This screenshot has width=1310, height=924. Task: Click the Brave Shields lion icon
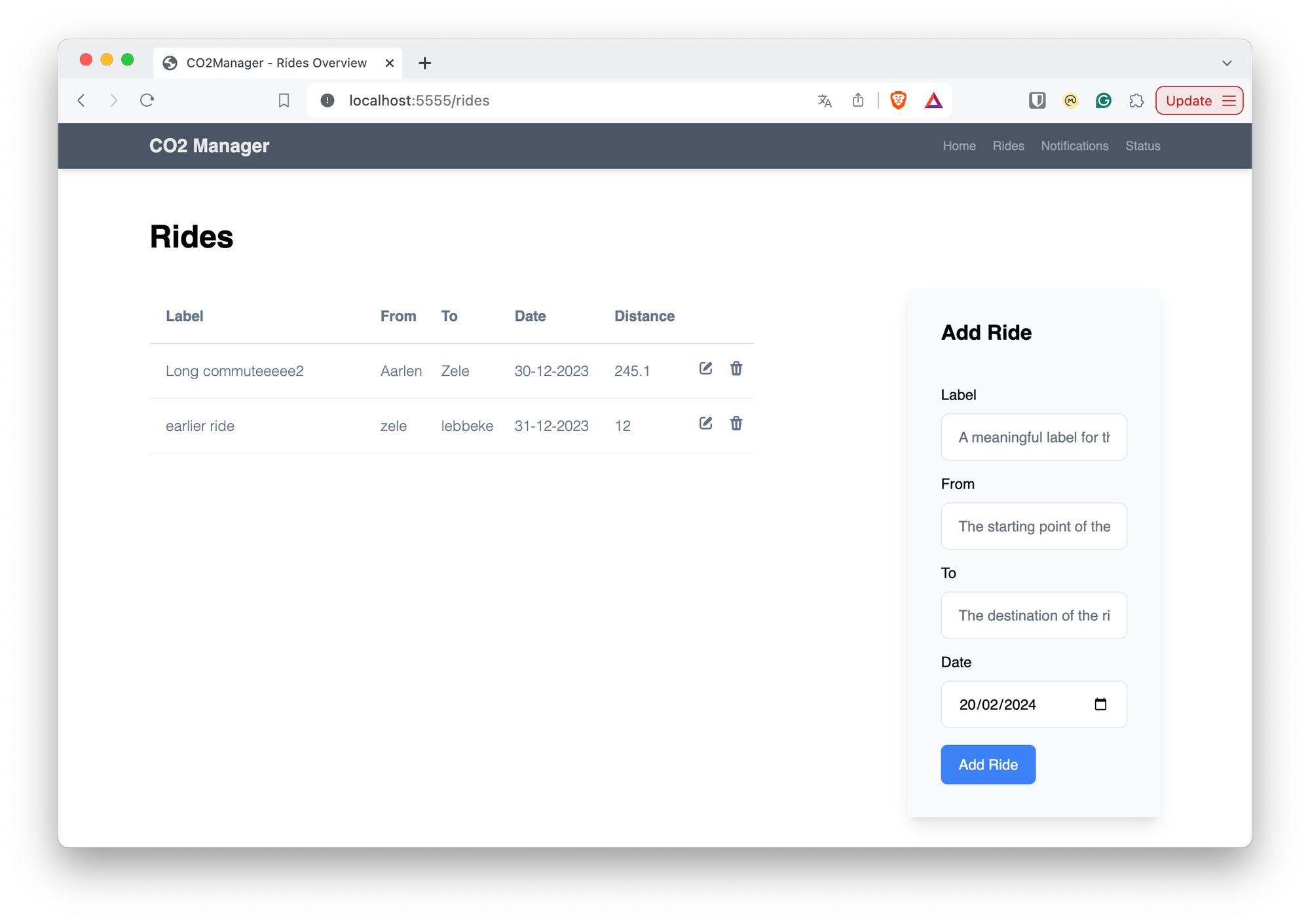point(898,100)
